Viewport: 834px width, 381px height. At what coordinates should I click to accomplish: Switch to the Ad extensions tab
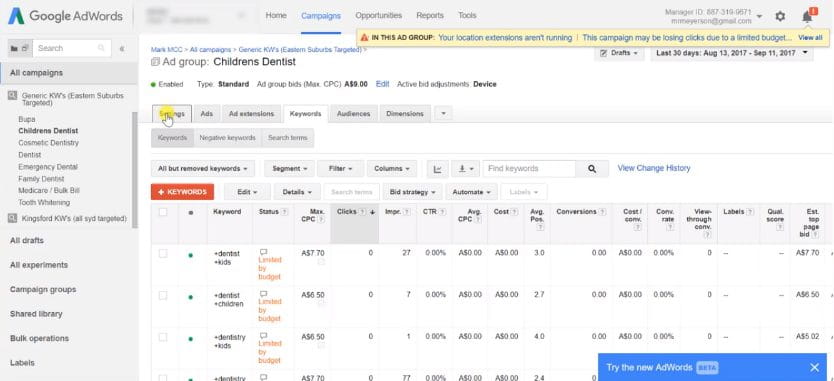[251, 114]
